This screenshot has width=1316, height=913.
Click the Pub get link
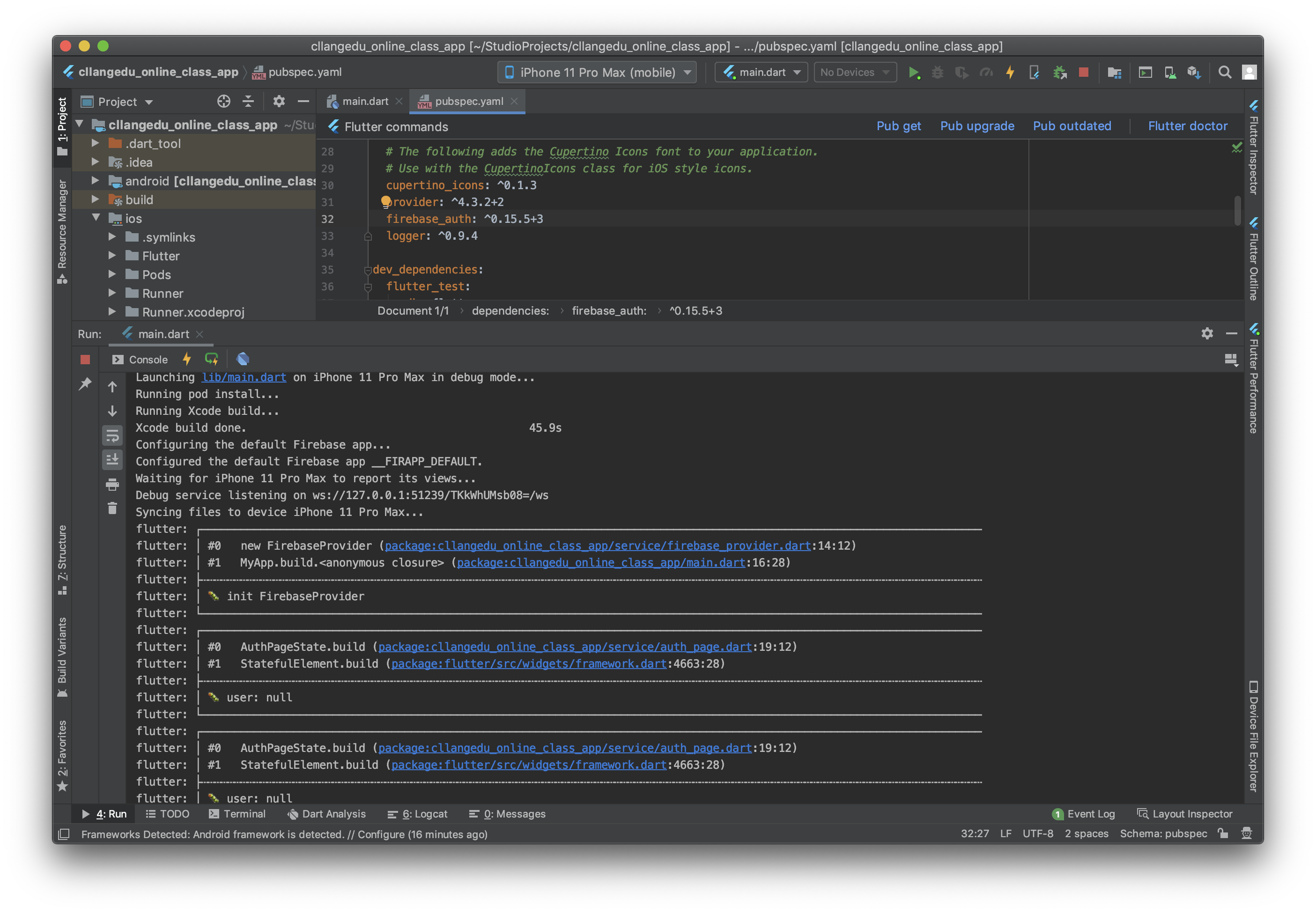click(898, 126)
